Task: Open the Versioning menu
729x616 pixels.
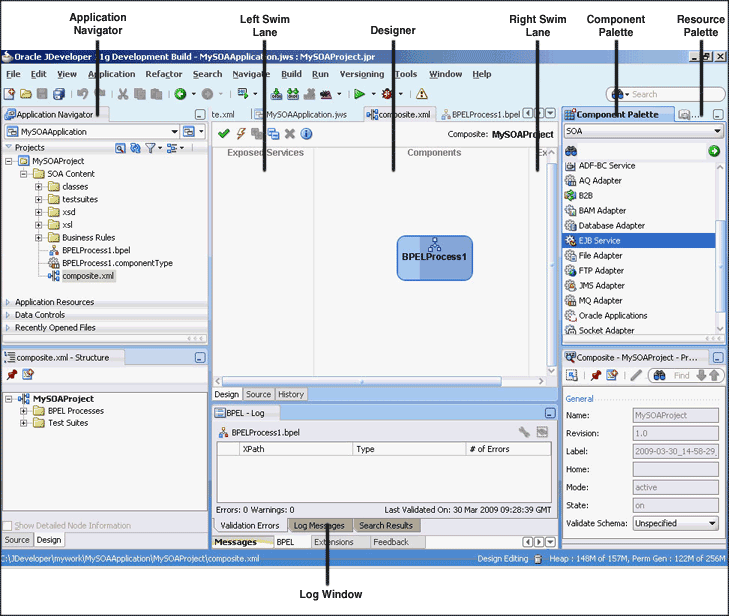Action: pos(362,74)
